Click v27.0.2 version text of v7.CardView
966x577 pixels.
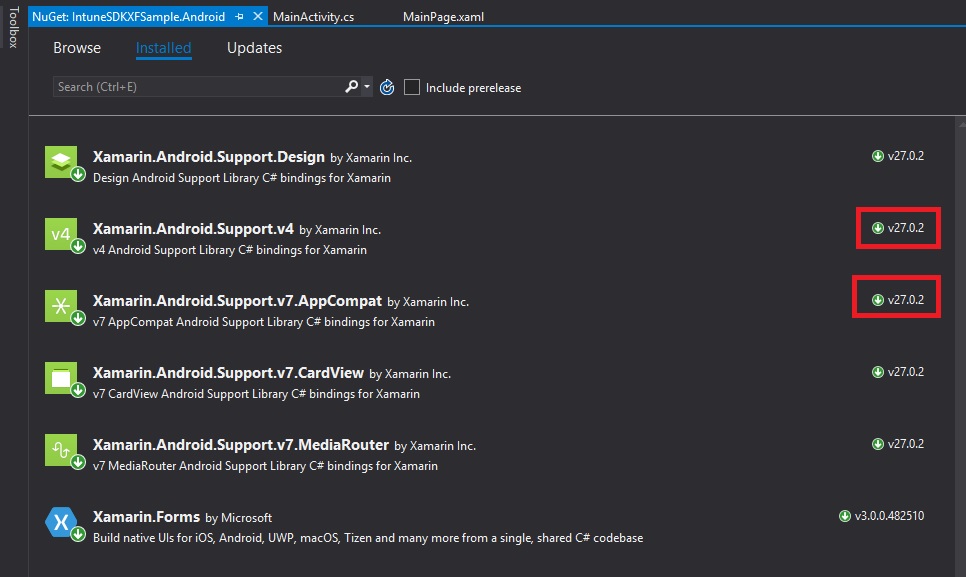click(x=906, y=372)
